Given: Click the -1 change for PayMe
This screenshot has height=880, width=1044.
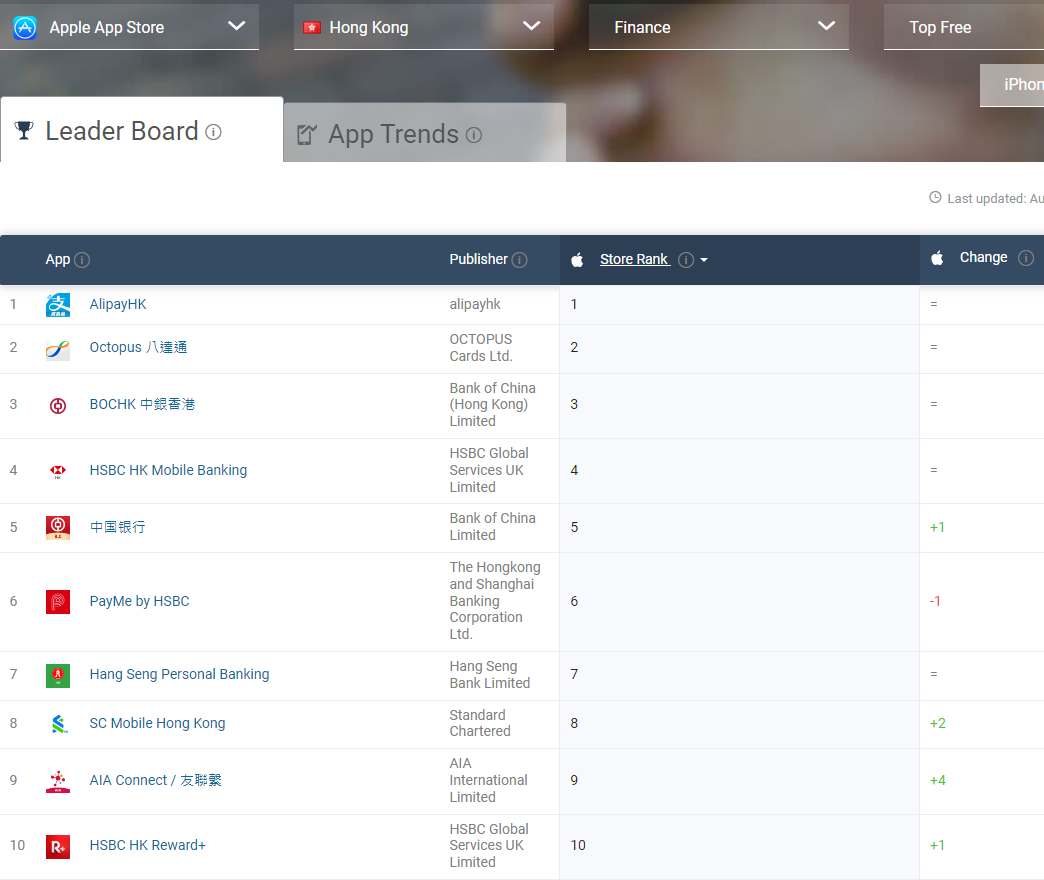Looking at the screenshot, I should point(935,601).
